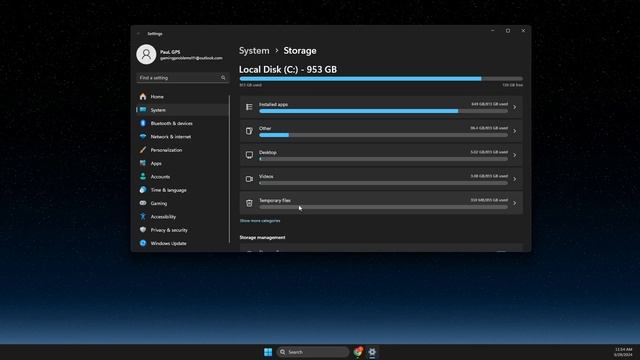The image size is (640, 360).
Task: Click the Desktop storage category icon
Action: (249, 155)
